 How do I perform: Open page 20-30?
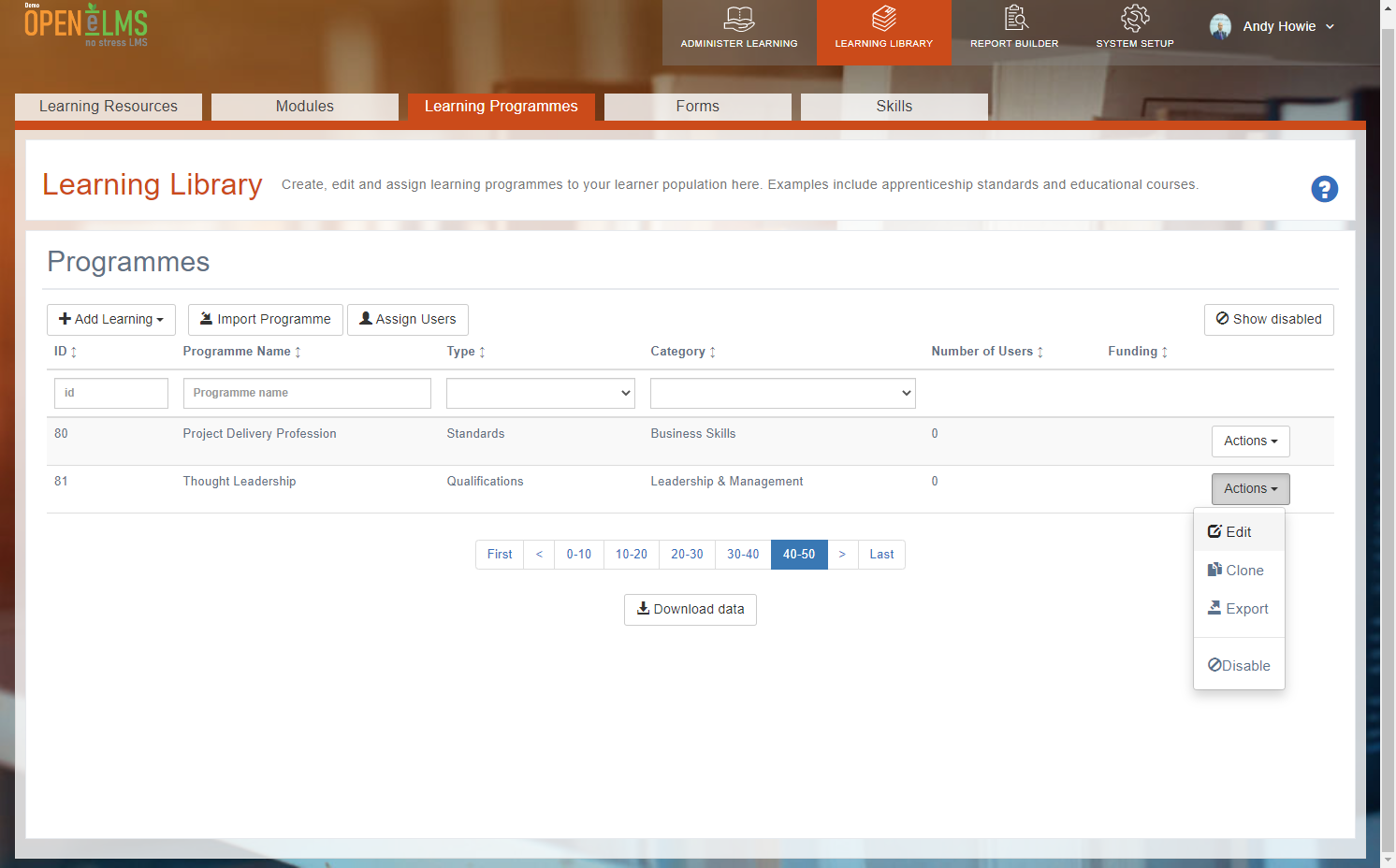click(688, 555)
